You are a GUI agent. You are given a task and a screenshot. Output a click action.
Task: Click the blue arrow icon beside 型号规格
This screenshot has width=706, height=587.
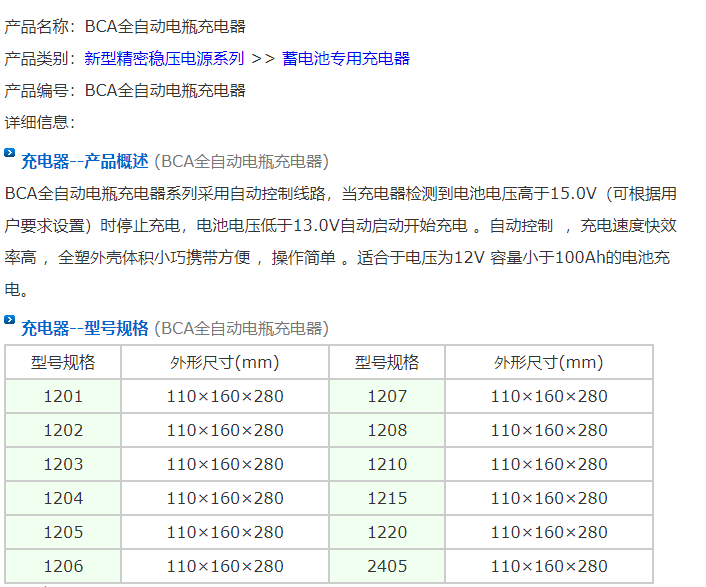(x=10, y=321)
